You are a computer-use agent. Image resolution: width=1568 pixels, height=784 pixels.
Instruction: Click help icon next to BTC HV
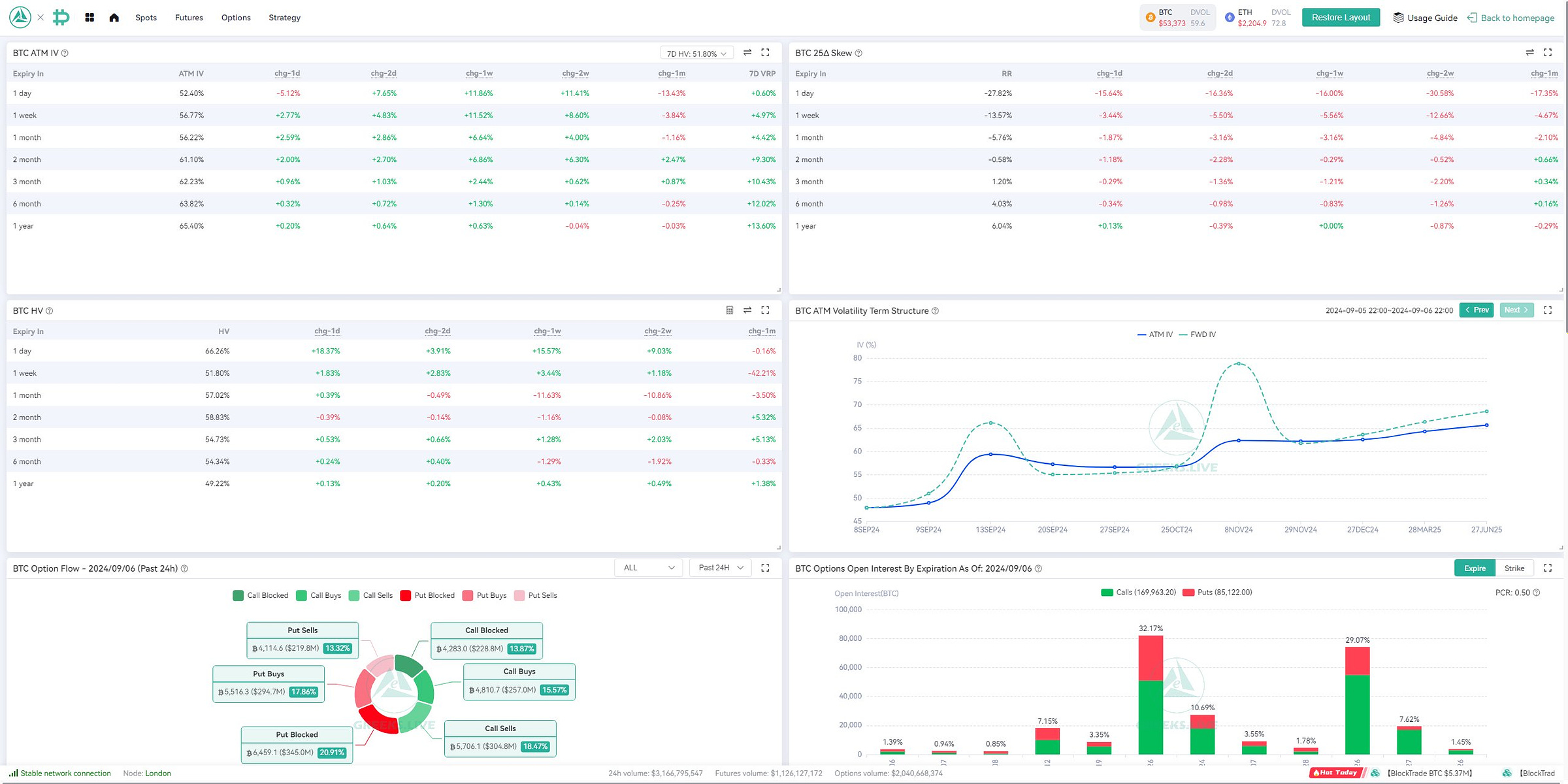click(x=50, y=311)
